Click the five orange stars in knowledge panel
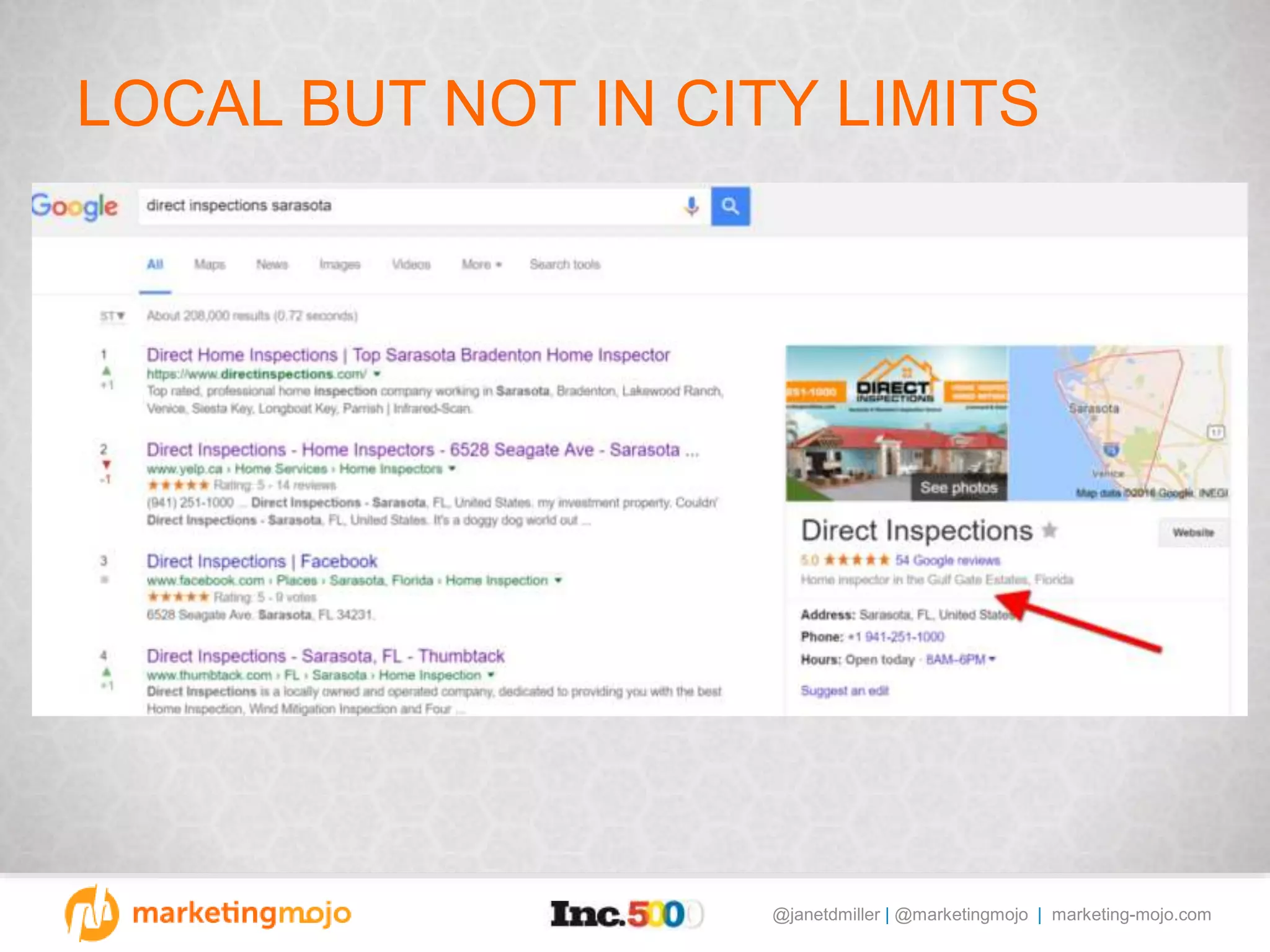This screenshot has height=952, width=1270. click(x=856, y=560)
